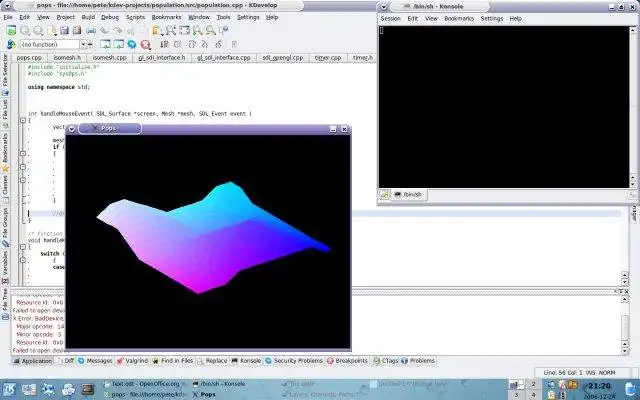Click the second monitor icon before Build

[118, 44]
